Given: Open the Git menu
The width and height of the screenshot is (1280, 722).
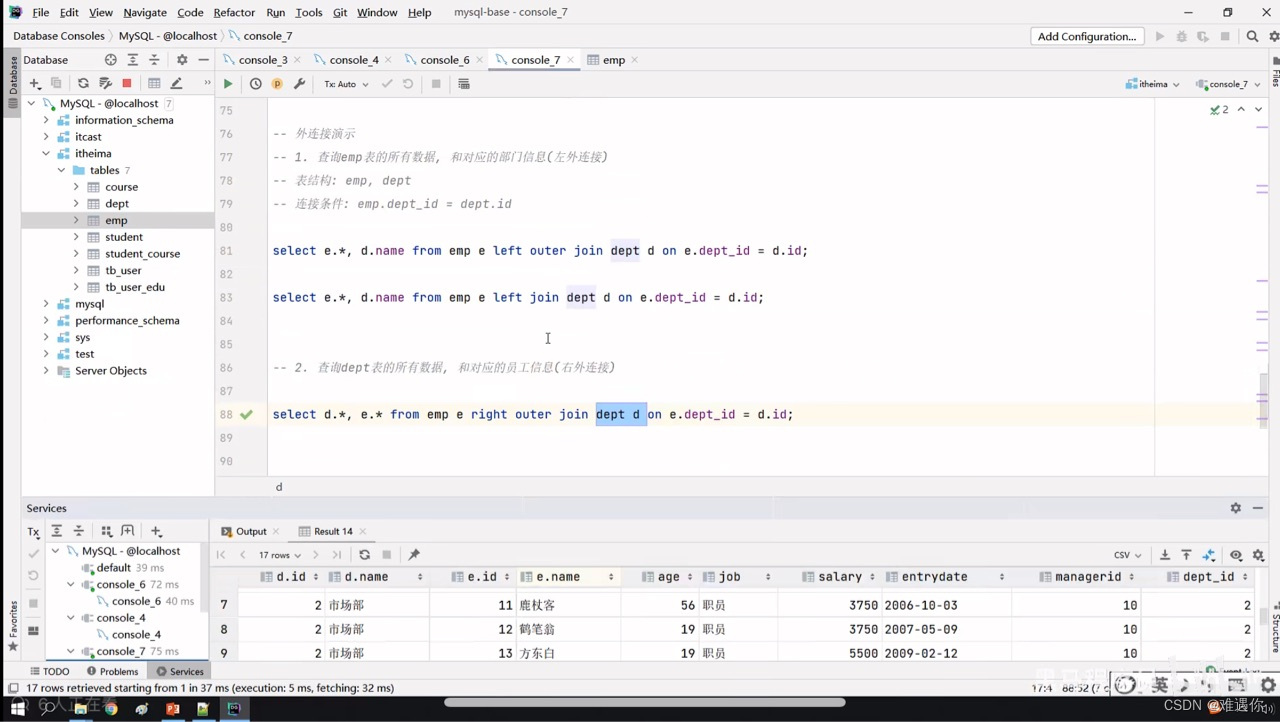Looking at the screenshot, I should click(x=340, y=12).
